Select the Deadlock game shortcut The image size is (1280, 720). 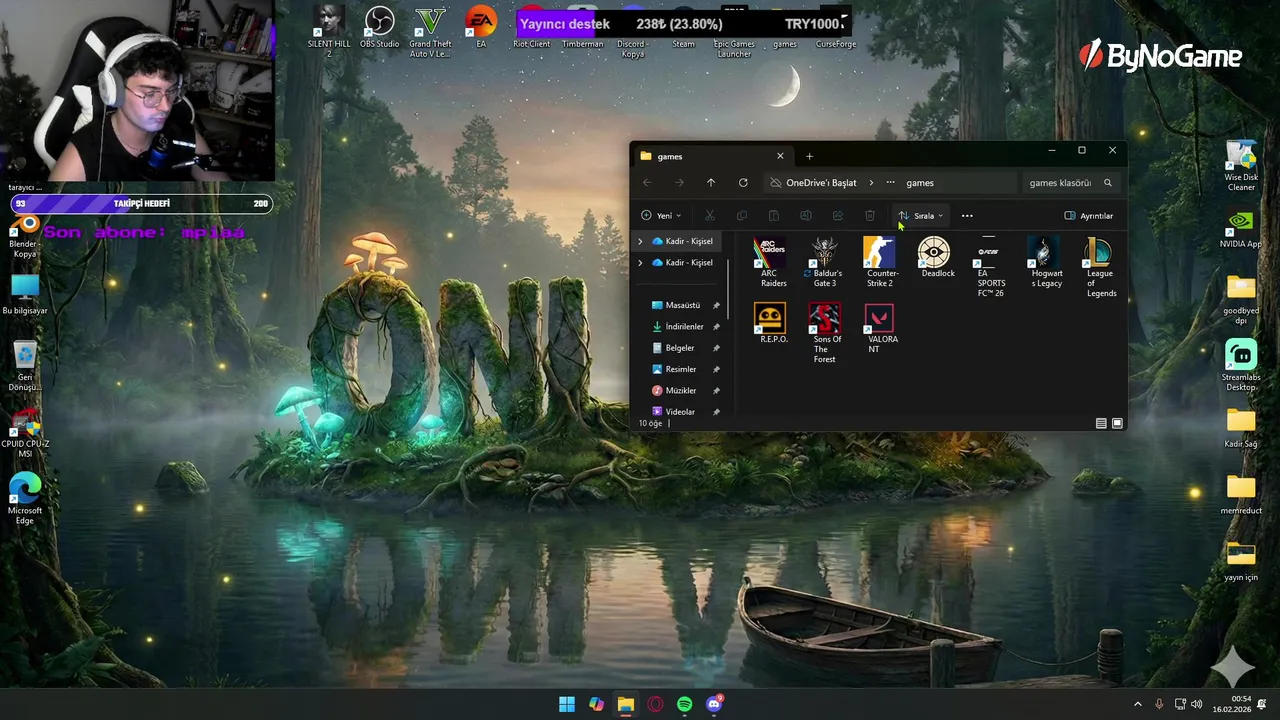point(934,258)
